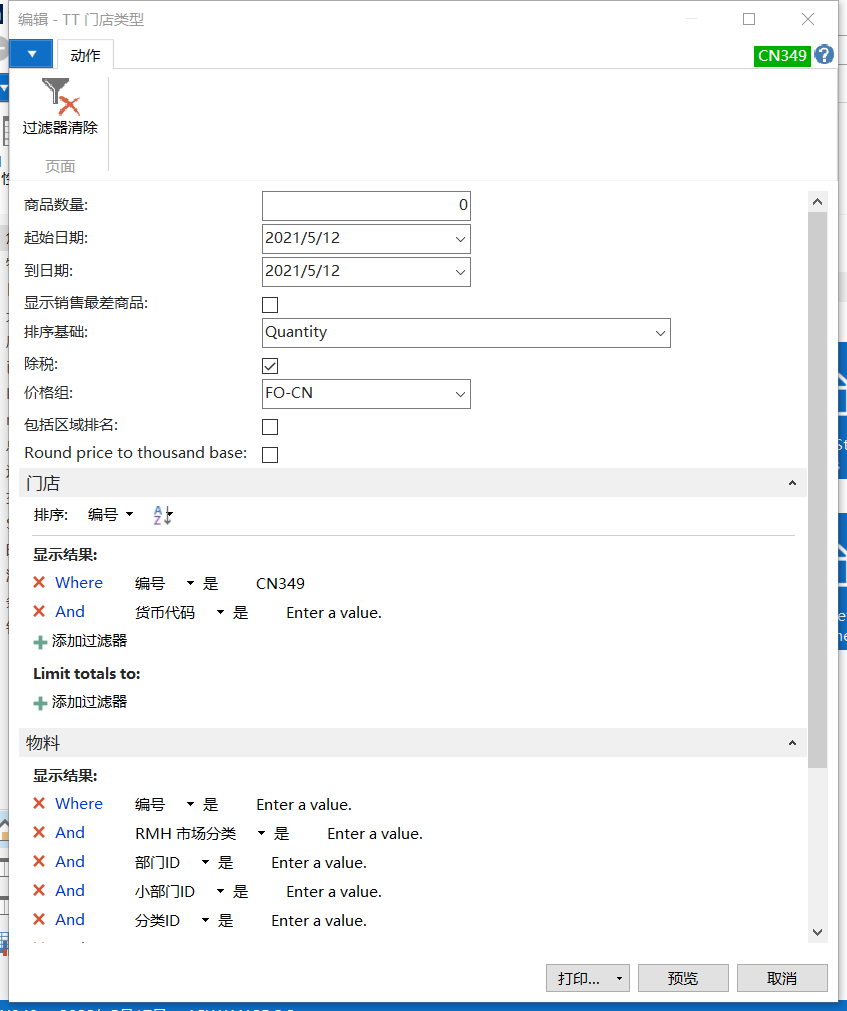This screenshot has width=847, height=1011.
Task: Click 部门ID Enter a value field
Action: [x=318, y=863]
